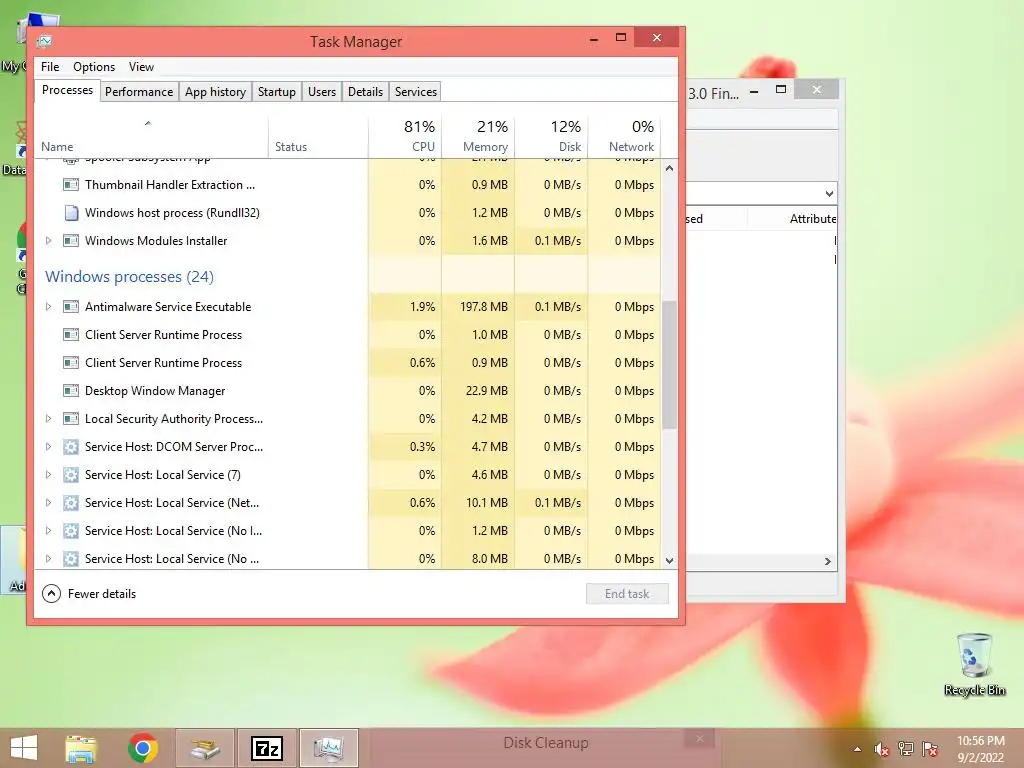Click the Fewer details link
The image size is (1024, 768).
click(x=102, y=594)
